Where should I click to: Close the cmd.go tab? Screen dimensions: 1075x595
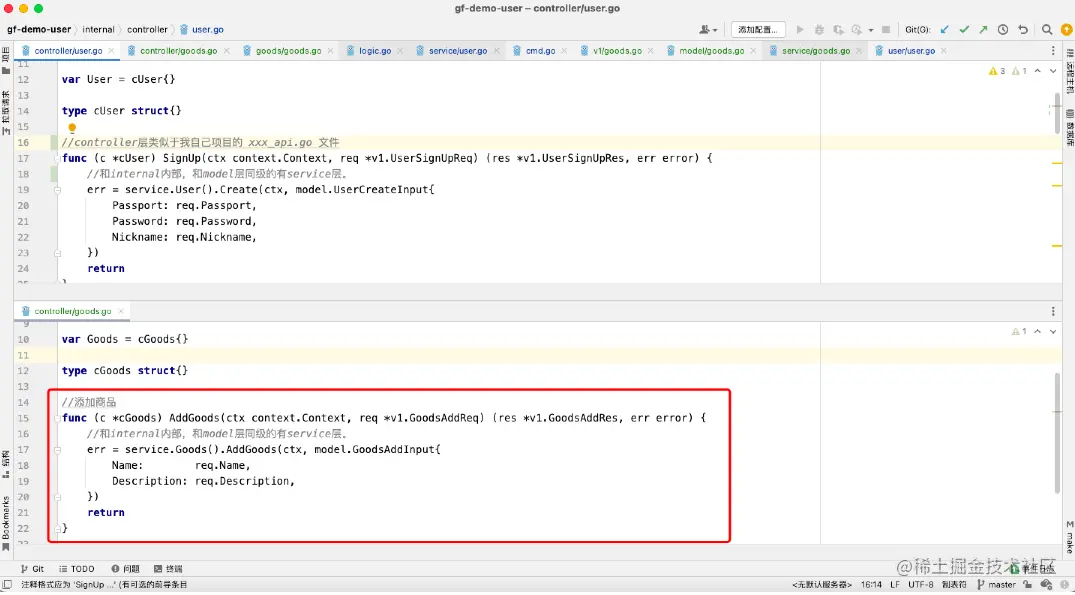tap(564, 51)
